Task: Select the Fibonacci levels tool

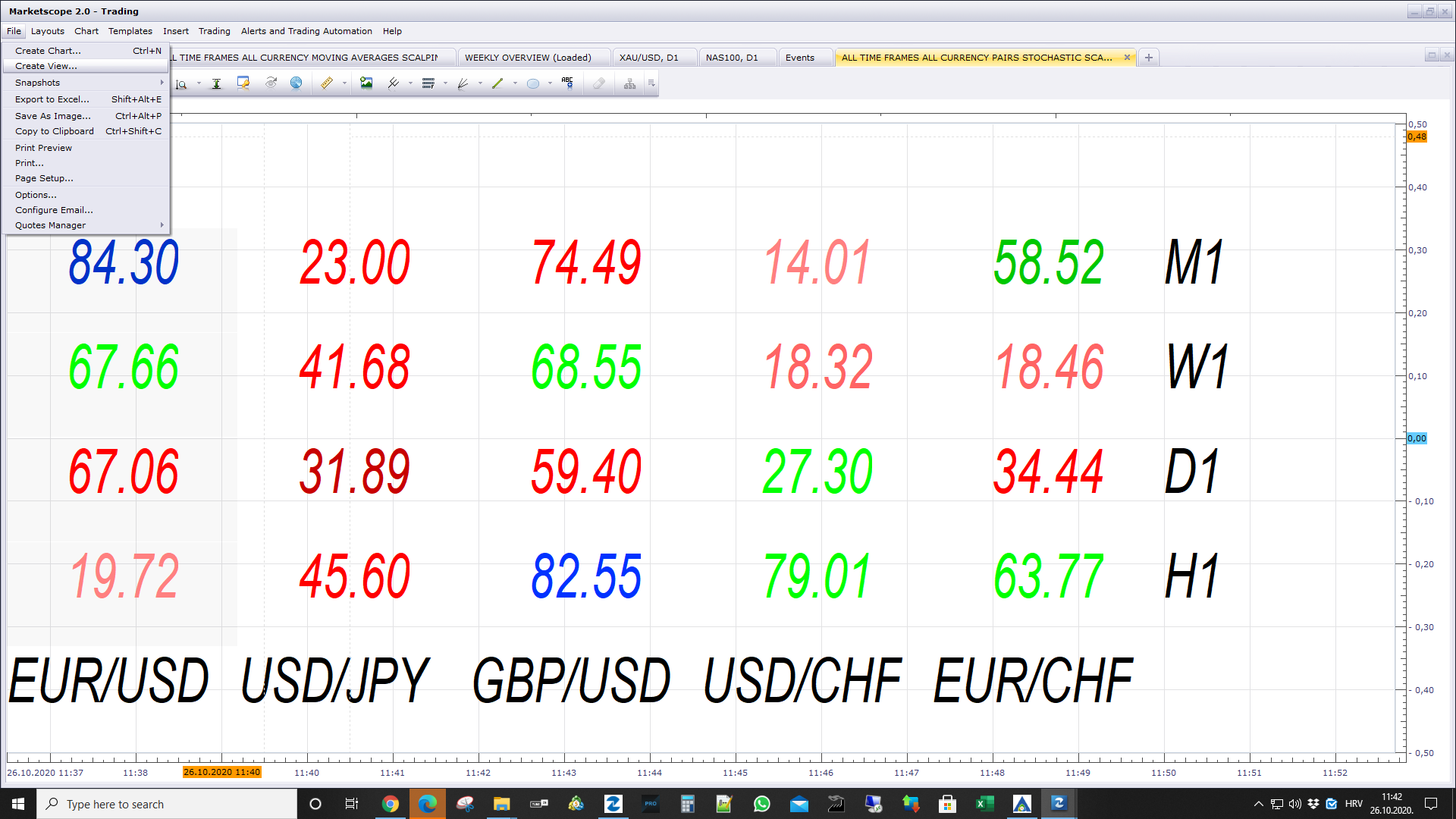Action: [x=428, y=83]
